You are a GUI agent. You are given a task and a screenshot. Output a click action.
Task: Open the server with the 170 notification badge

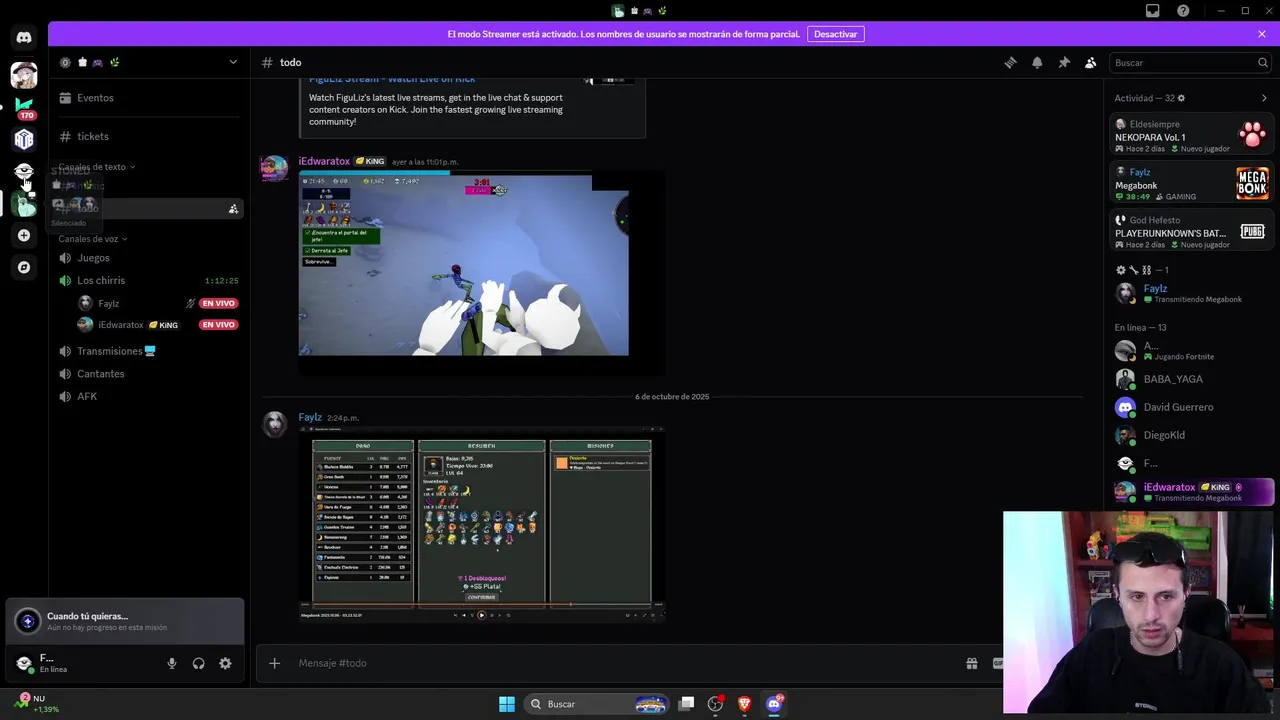(x=24, y=107)
